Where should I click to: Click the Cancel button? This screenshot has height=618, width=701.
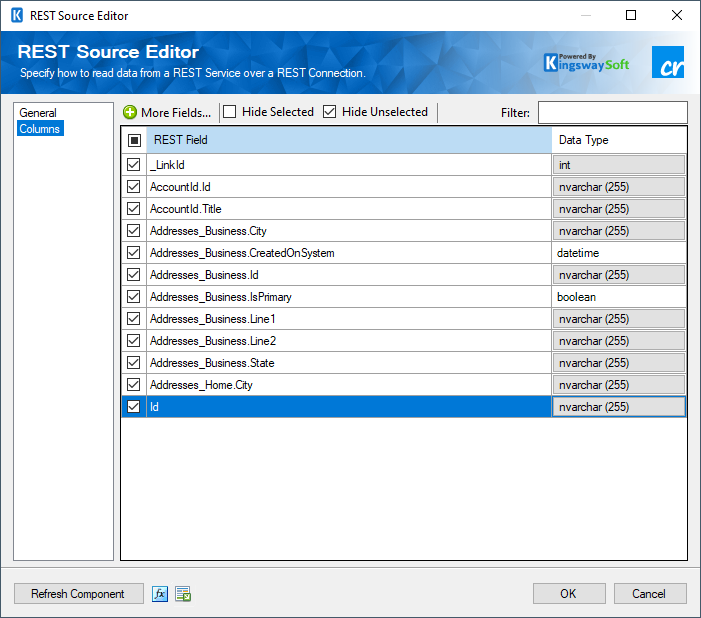(x=650, y=594)
